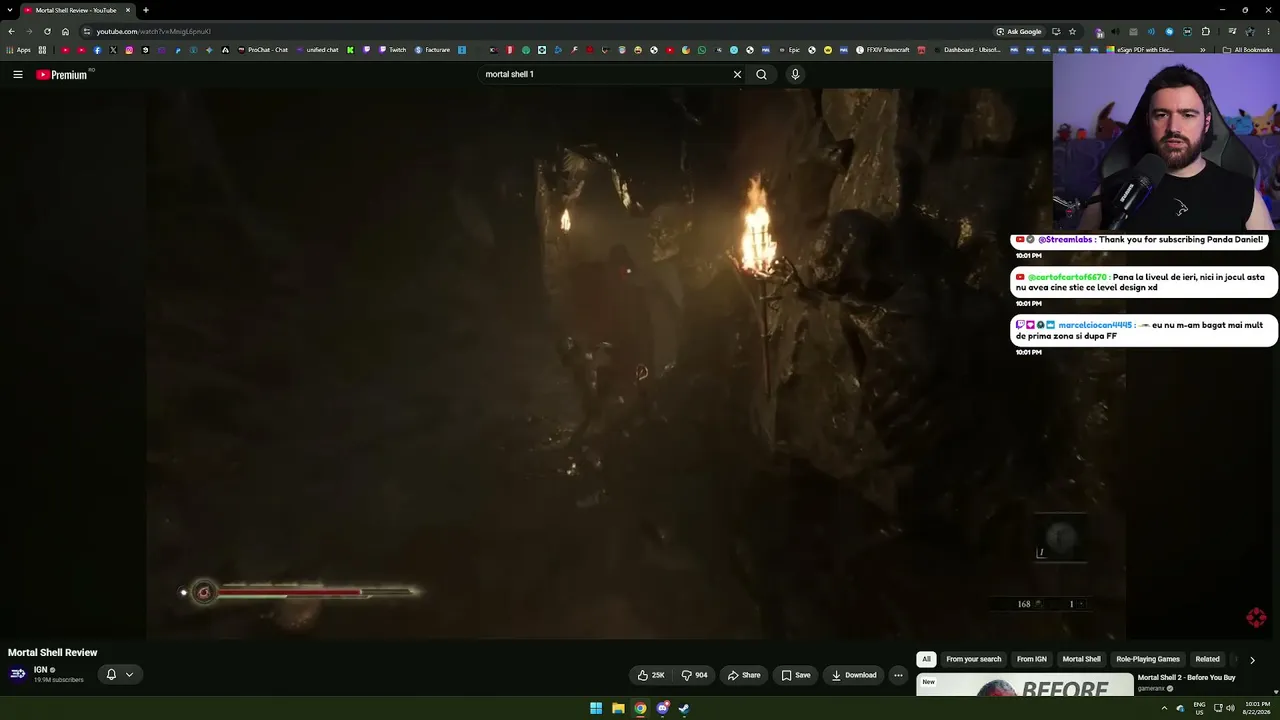This screenshot has width=1280, height=720.
Task: Clear the YouTube search query
Action: coord(737,74)
